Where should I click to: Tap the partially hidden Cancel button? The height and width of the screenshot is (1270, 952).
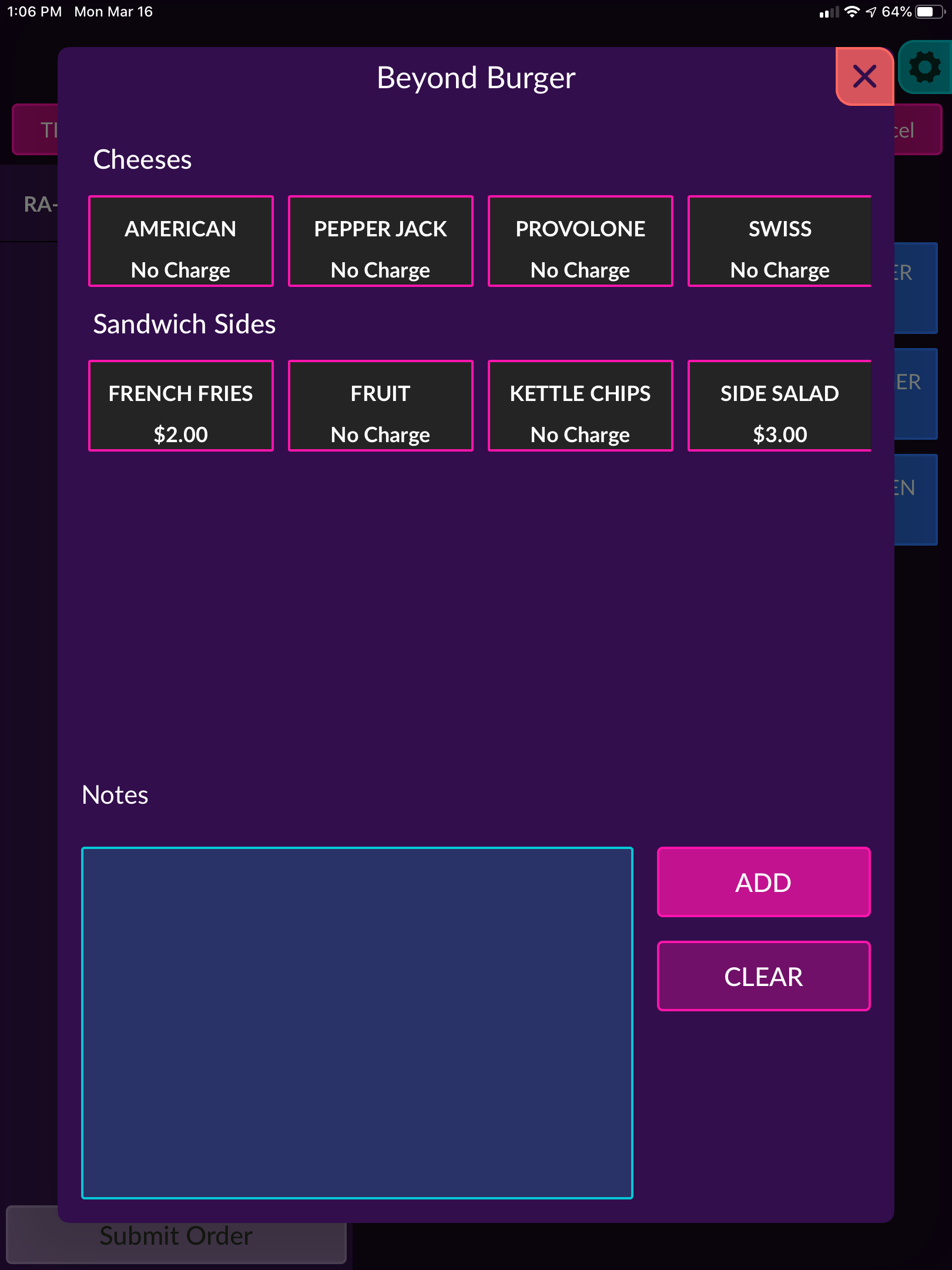[x=918, y=130]
